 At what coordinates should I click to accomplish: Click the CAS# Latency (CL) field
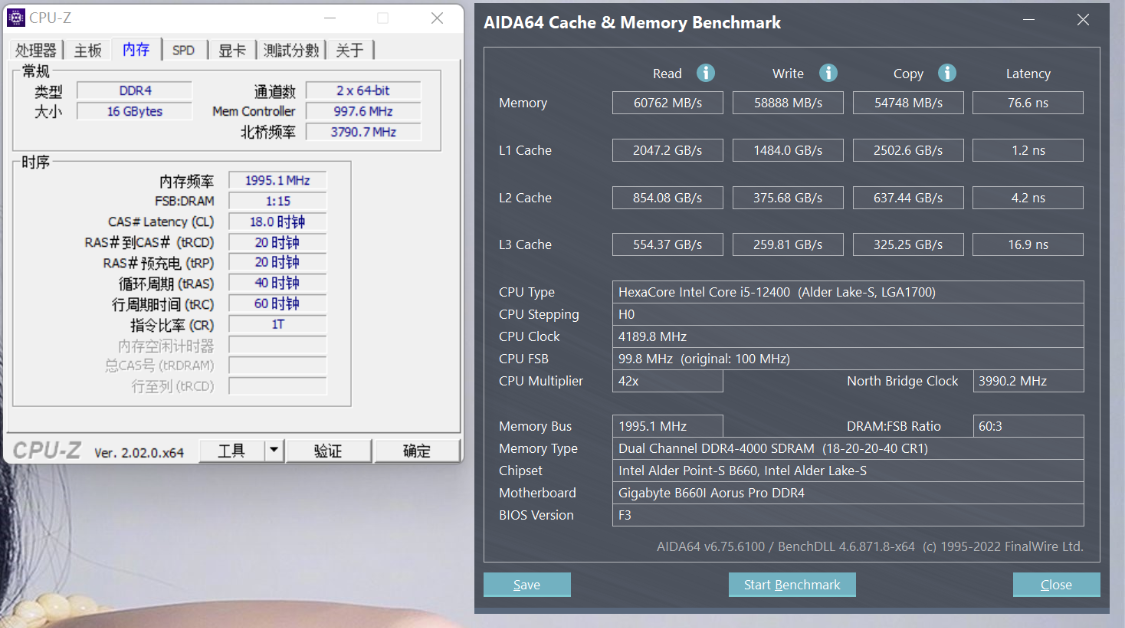pyautogui.click(x=276, y=221)
